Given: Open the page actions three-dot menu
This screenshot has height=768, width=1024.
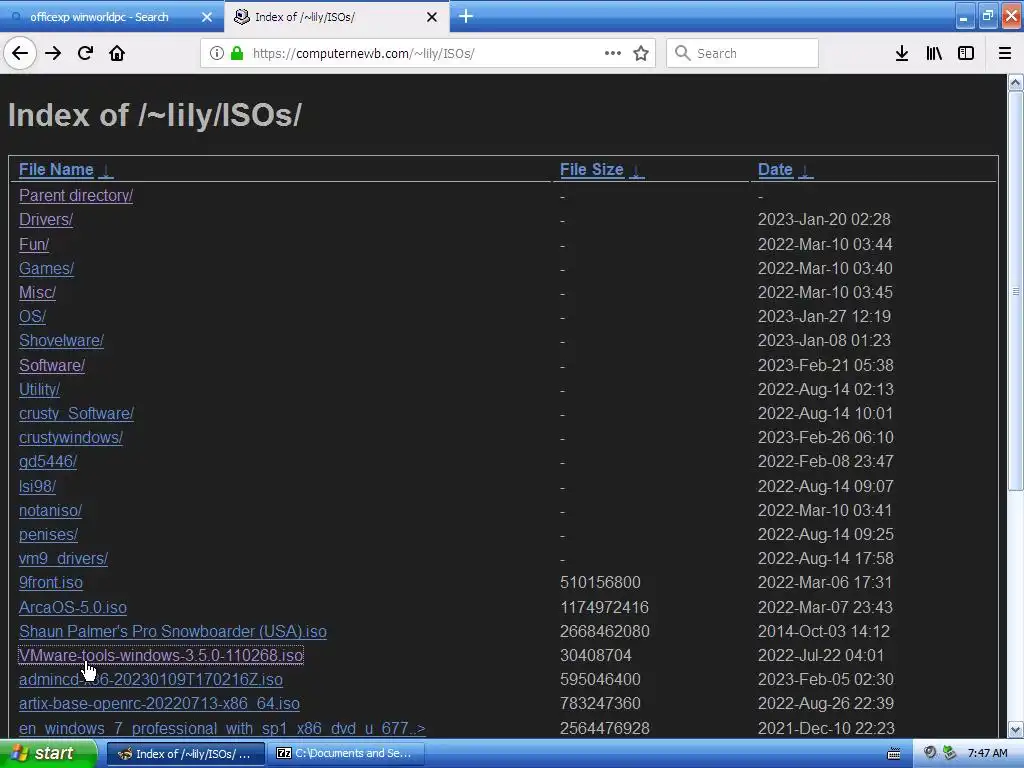Looking at the screenshot, I should point(613,53).
